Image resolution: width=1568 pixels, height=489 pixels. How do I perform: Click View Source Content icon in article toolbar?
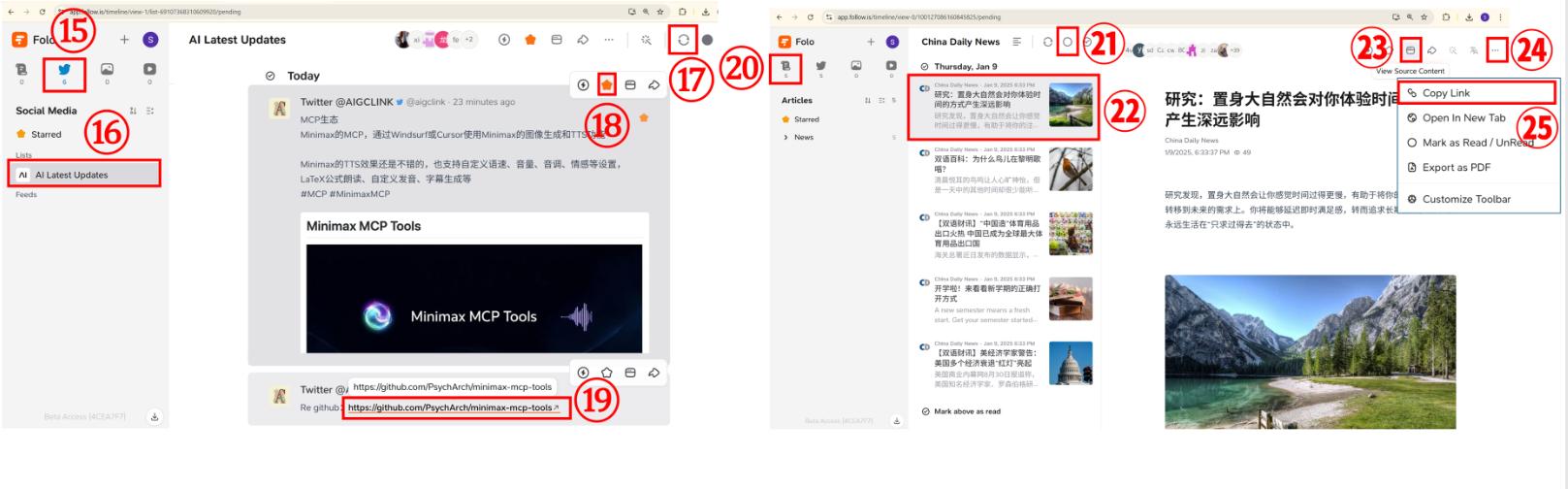coord(1411,50)
